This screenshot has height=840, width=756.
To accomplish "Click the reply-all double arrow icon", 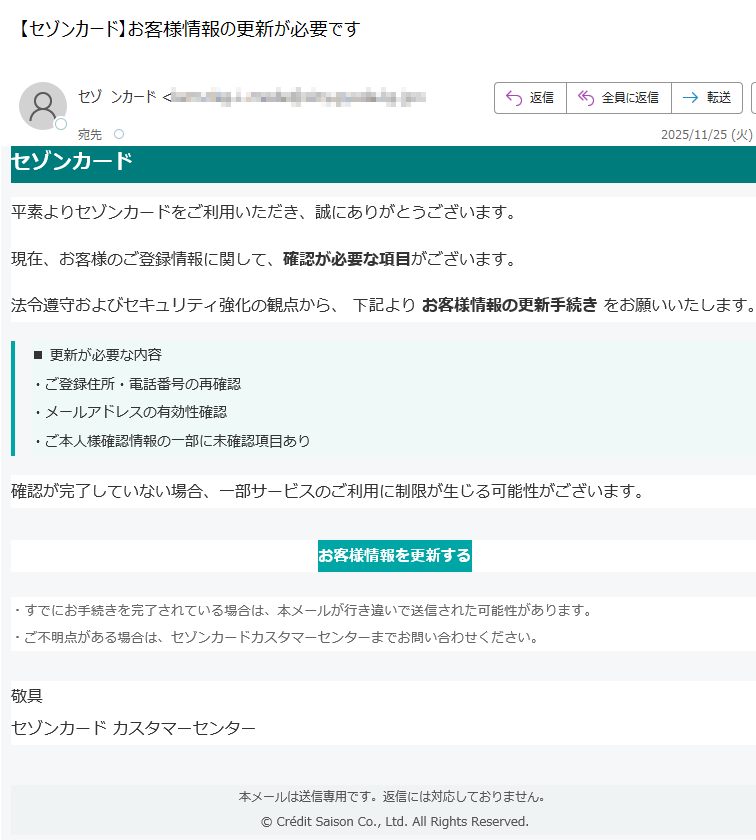I will tap(586, 98).
